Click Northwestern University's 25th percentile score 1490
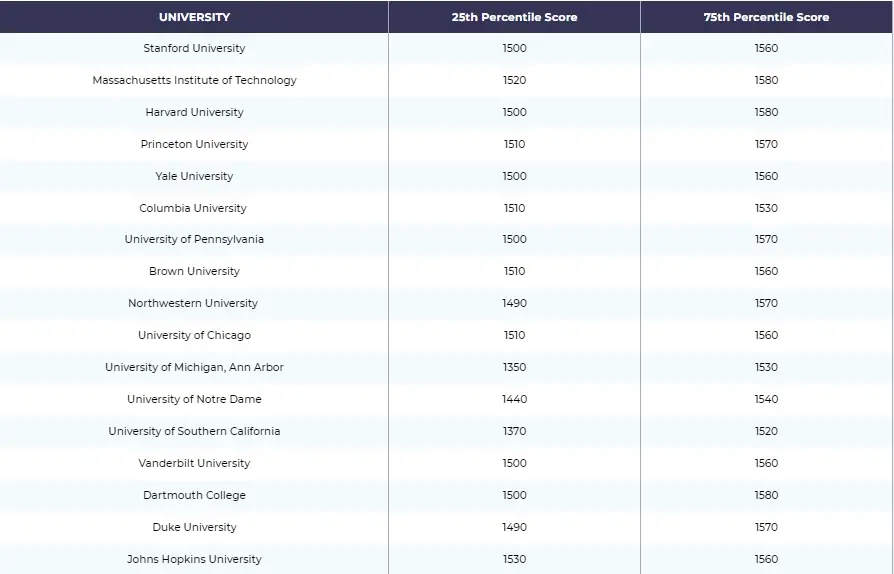Viewport: 894px width, 574px height. coord(514,303)
